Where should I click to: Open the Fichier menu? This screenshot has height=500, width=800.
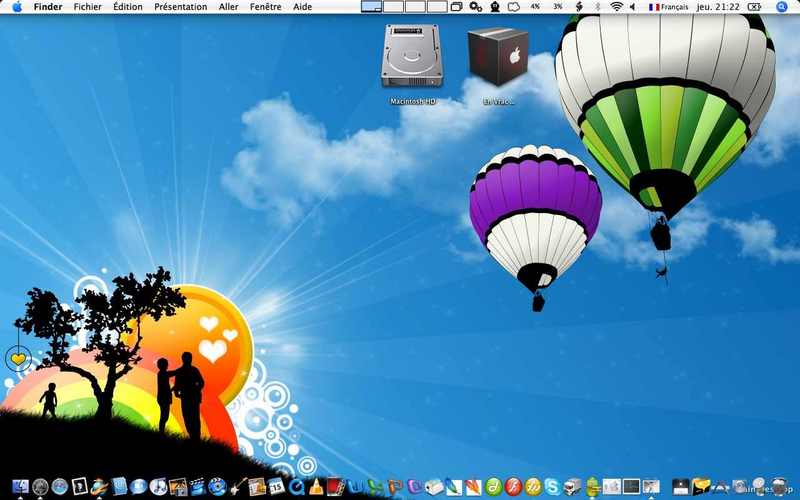point(87,7)
